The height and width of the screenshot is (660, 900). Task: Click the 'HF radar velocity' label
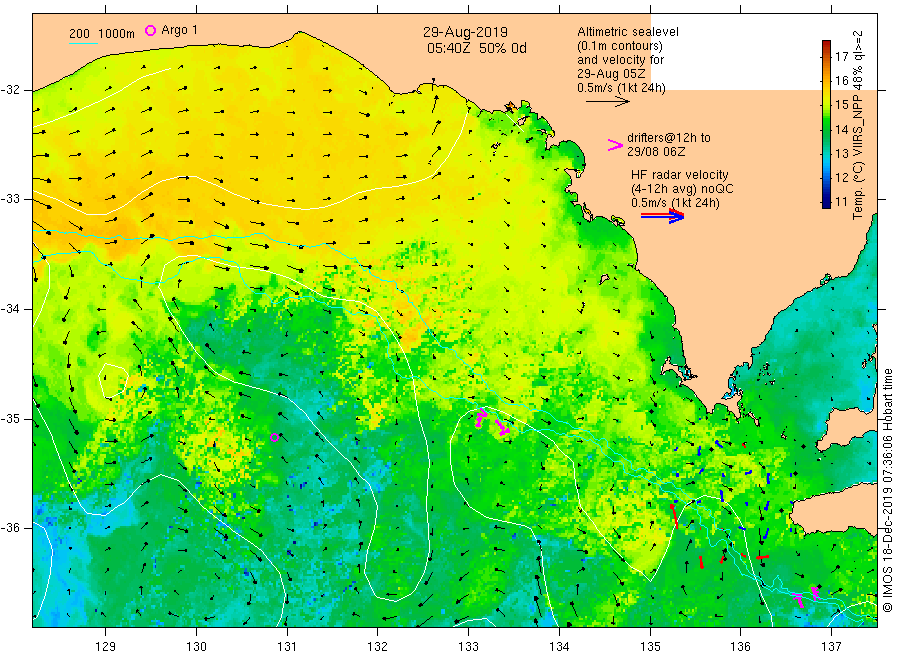tap(680, 175)
